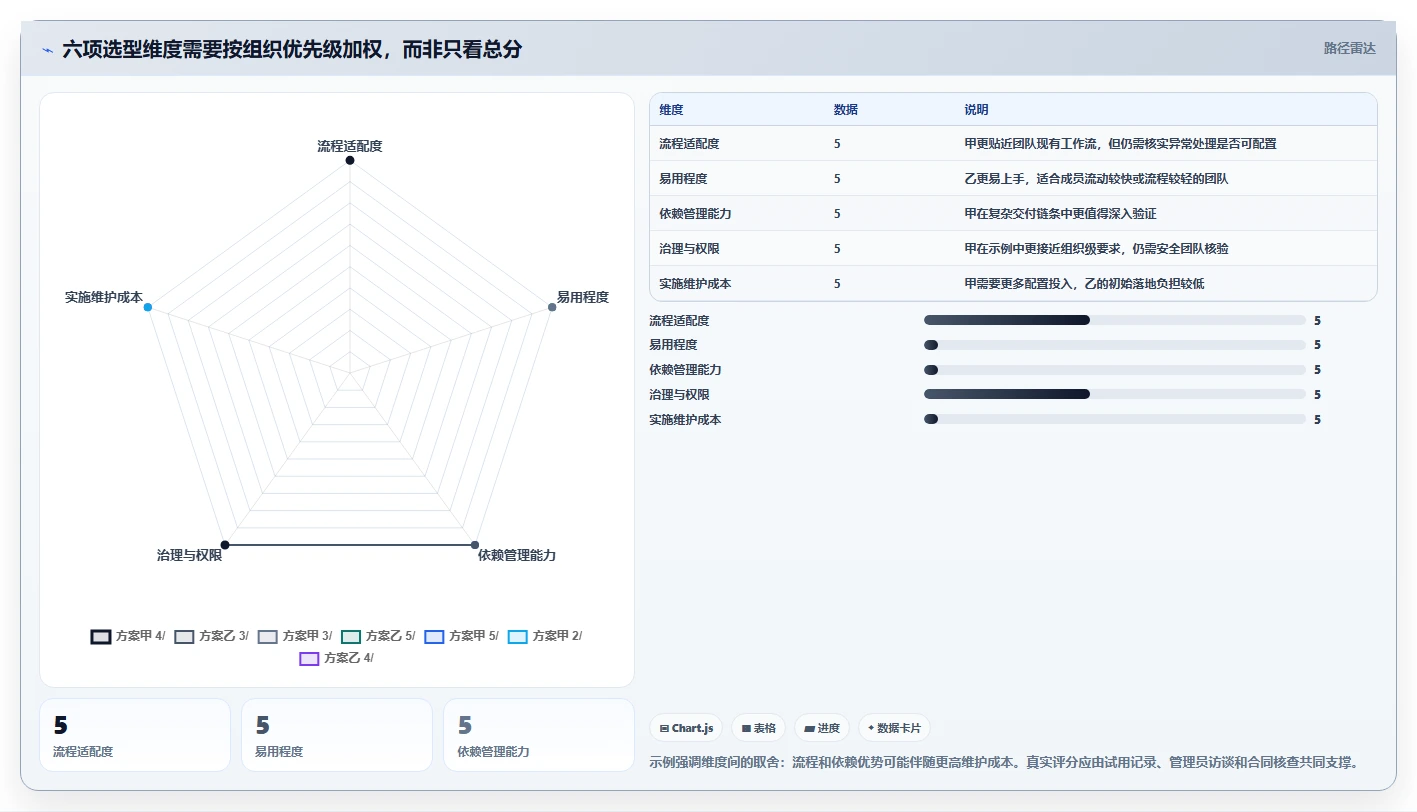Click the page title 六项选型维度需要按组织优先级加权
Screen dimensions: 1417x812
coord(292,49)
